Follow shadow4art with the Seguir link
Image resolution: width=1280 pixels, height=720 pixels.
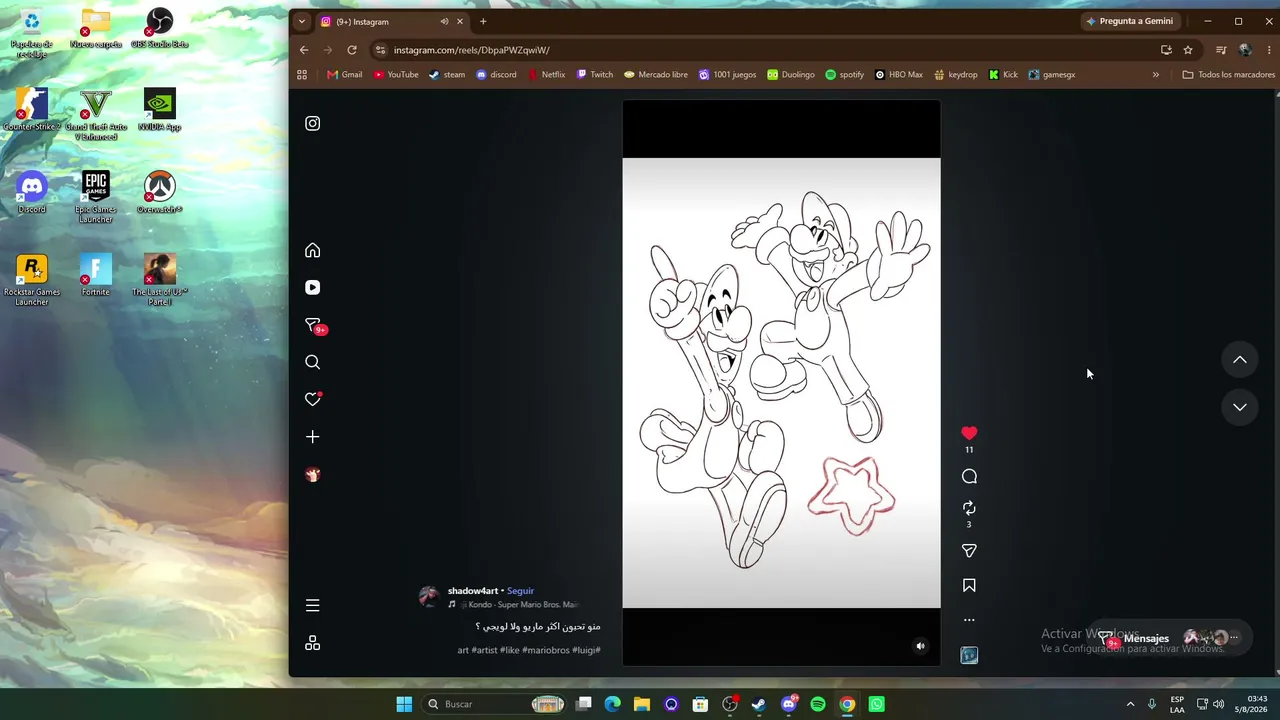tap(520, 591)
